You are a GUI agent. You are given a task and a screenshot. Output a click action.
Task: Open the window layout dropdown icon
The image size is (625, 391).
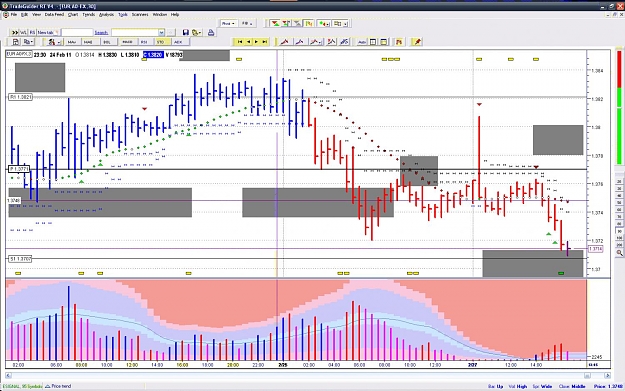pyautogui.click(x=340, y=24)
